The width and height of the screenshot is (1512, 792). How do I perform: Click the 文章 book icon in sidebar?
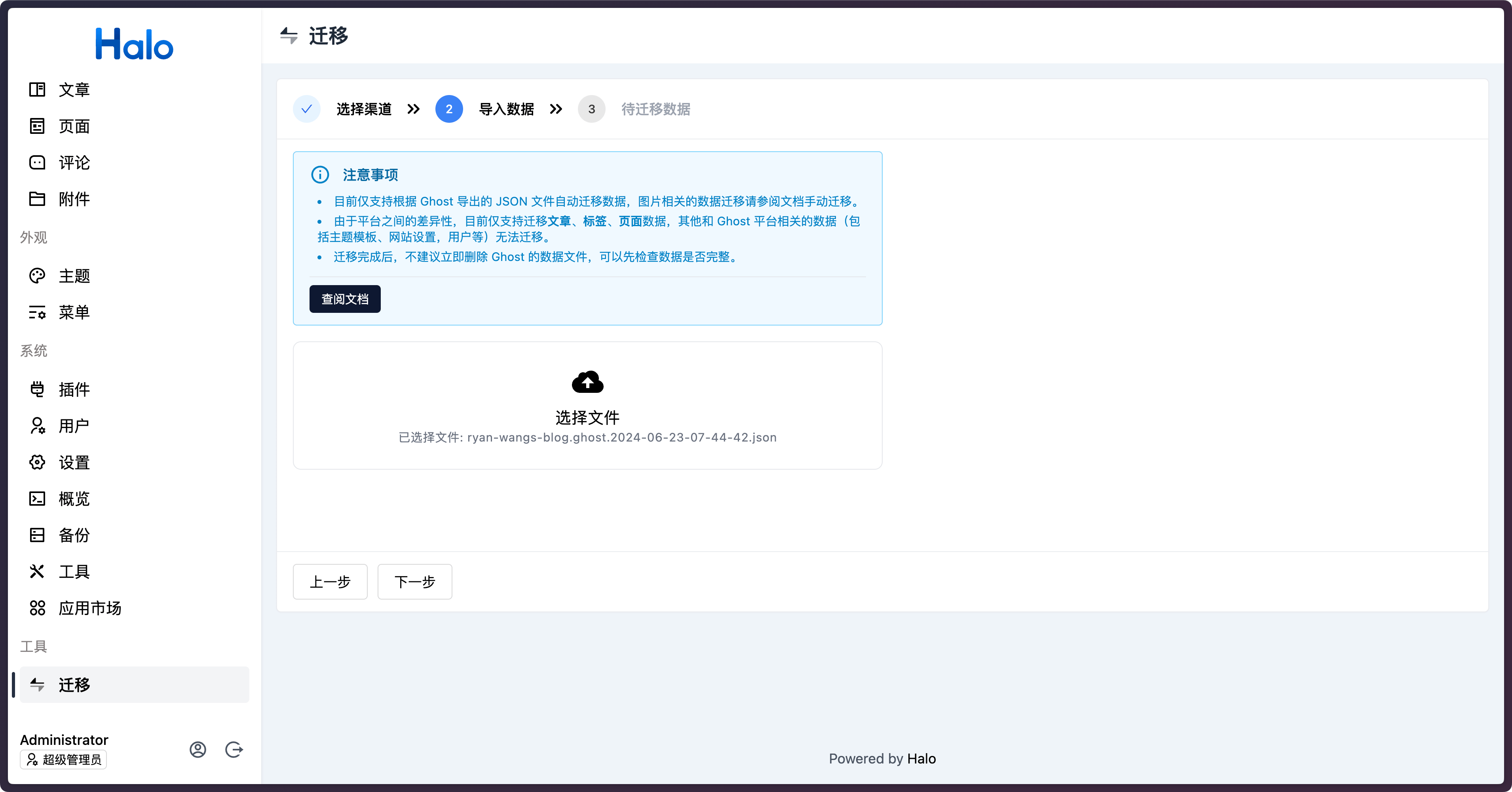click(37, 89)
